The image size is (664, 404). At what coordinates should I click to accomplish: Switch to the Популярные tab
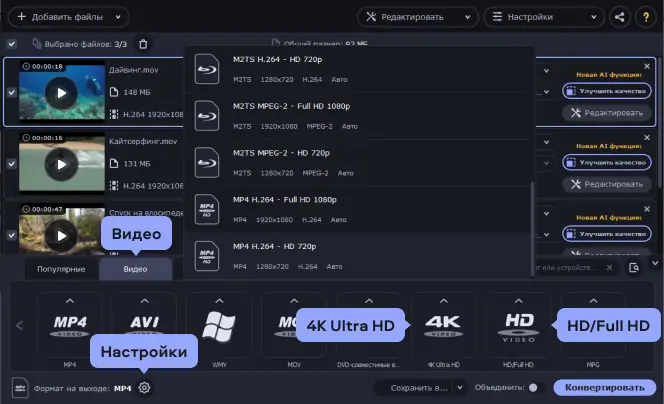[61, 269]
